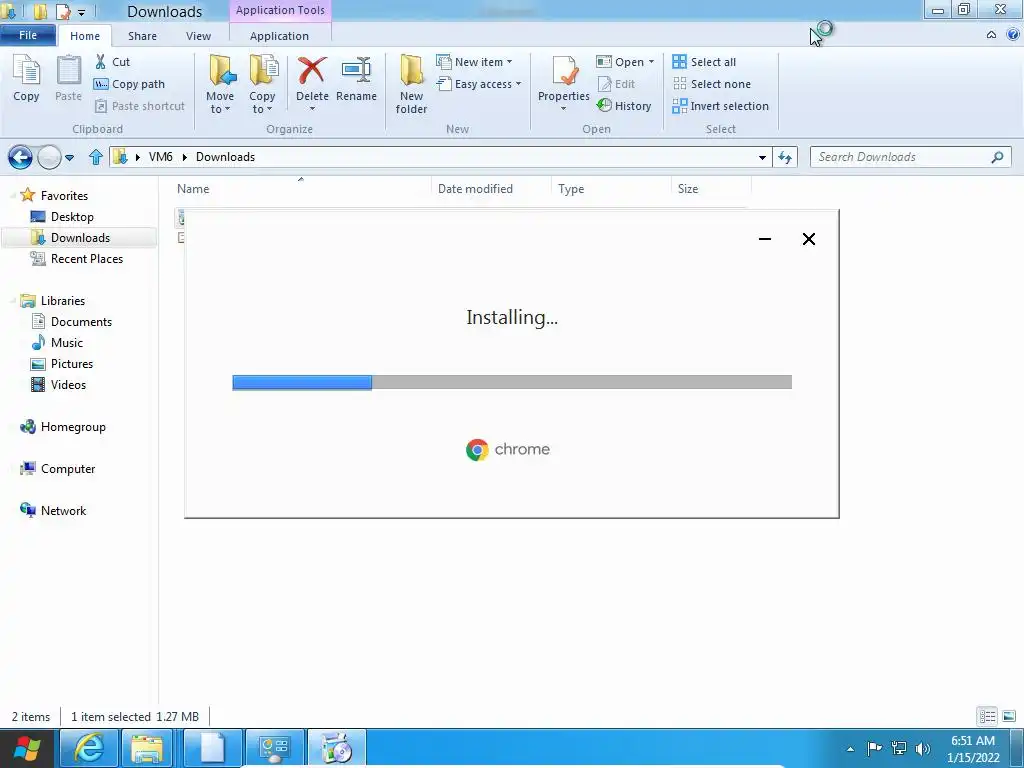The image size is (1024, 768).
Task: Open the New item dropdown
Action: coord(474,62)
